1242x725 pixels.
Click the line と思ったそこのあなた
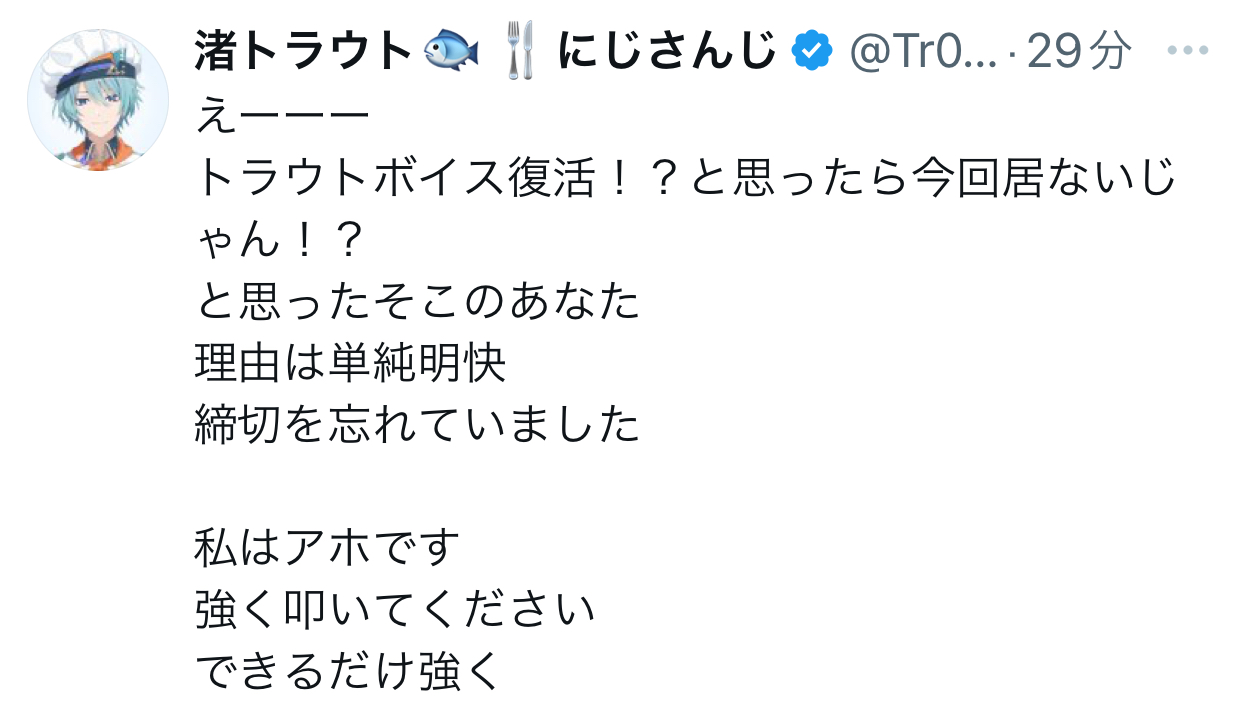[418, 303]
